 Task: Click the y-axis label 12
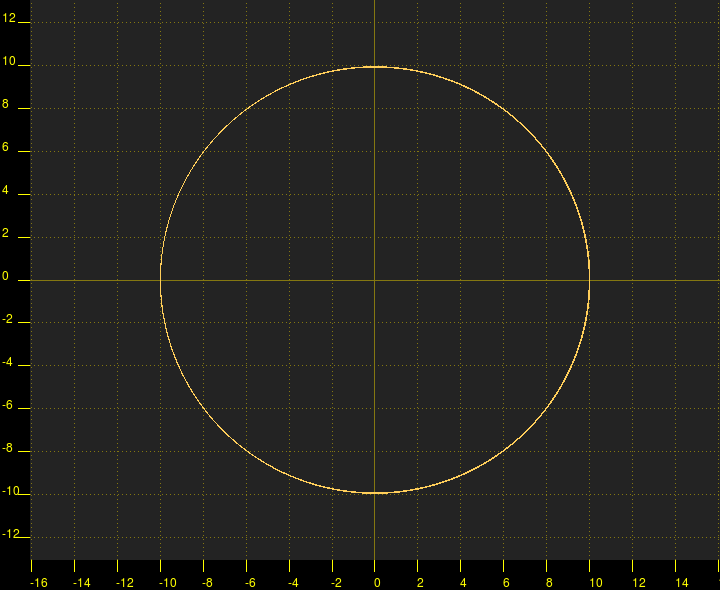click(x=9, y=18)
